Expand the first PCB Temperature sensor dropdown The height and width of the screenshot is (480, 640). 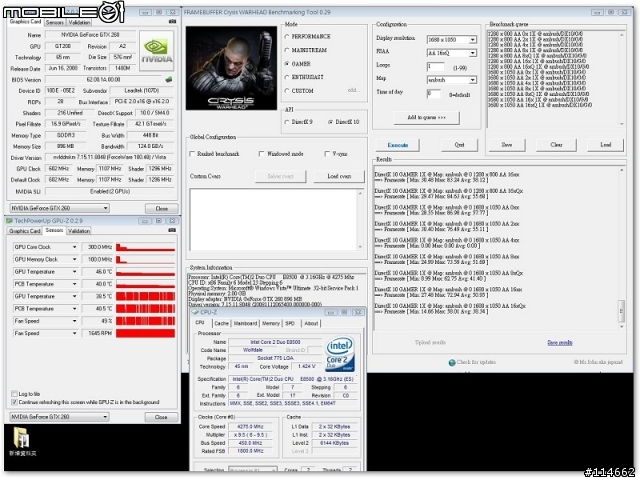point(74,284)
